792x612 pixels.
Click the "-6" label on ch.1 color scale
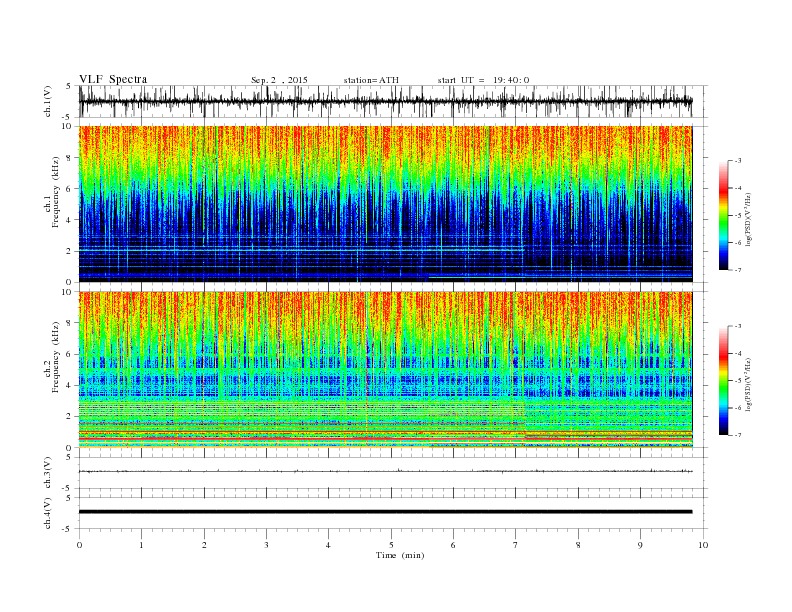(x=738, y=243)
